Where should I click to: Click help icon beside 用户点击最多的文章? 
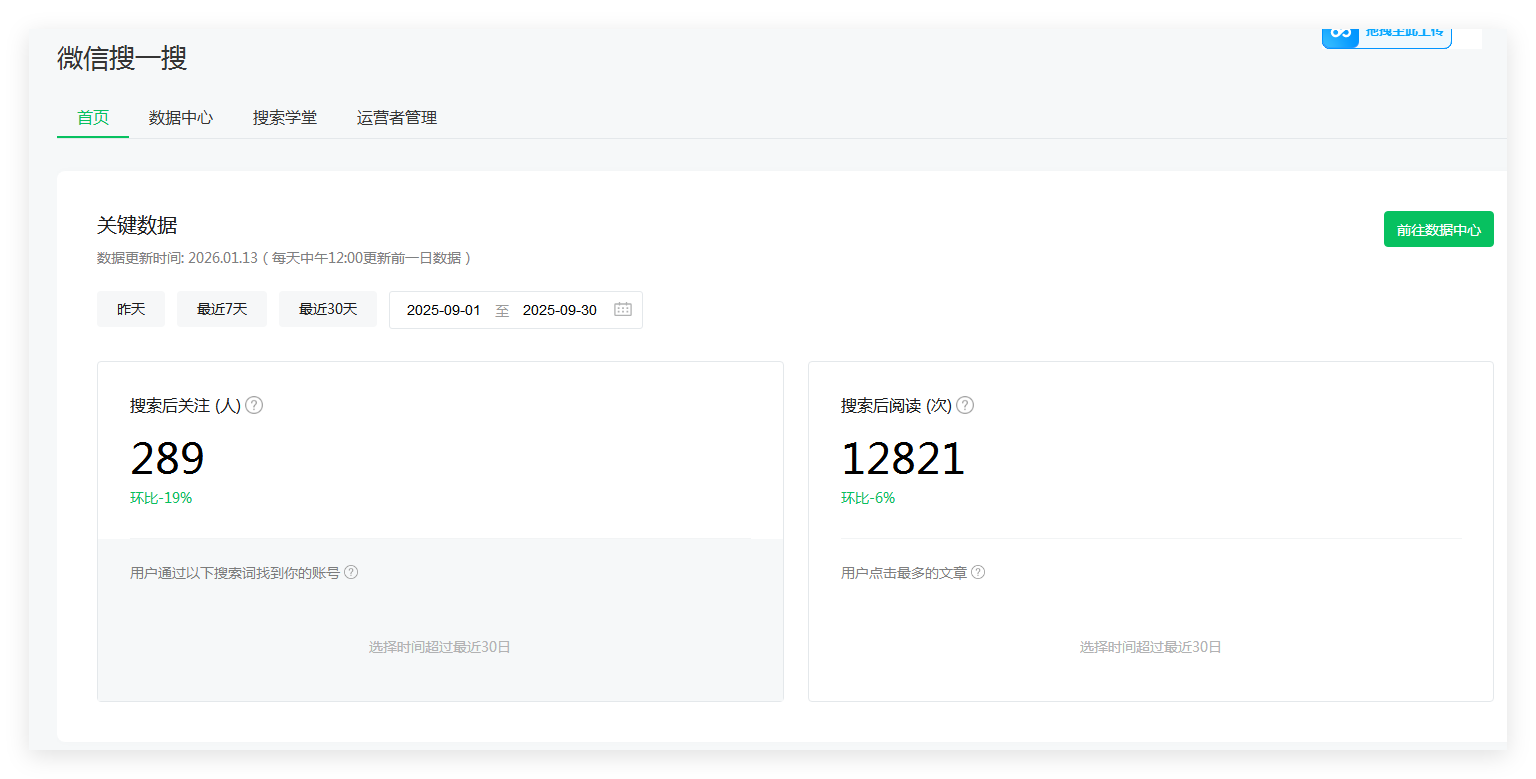(x=978, y=572)
